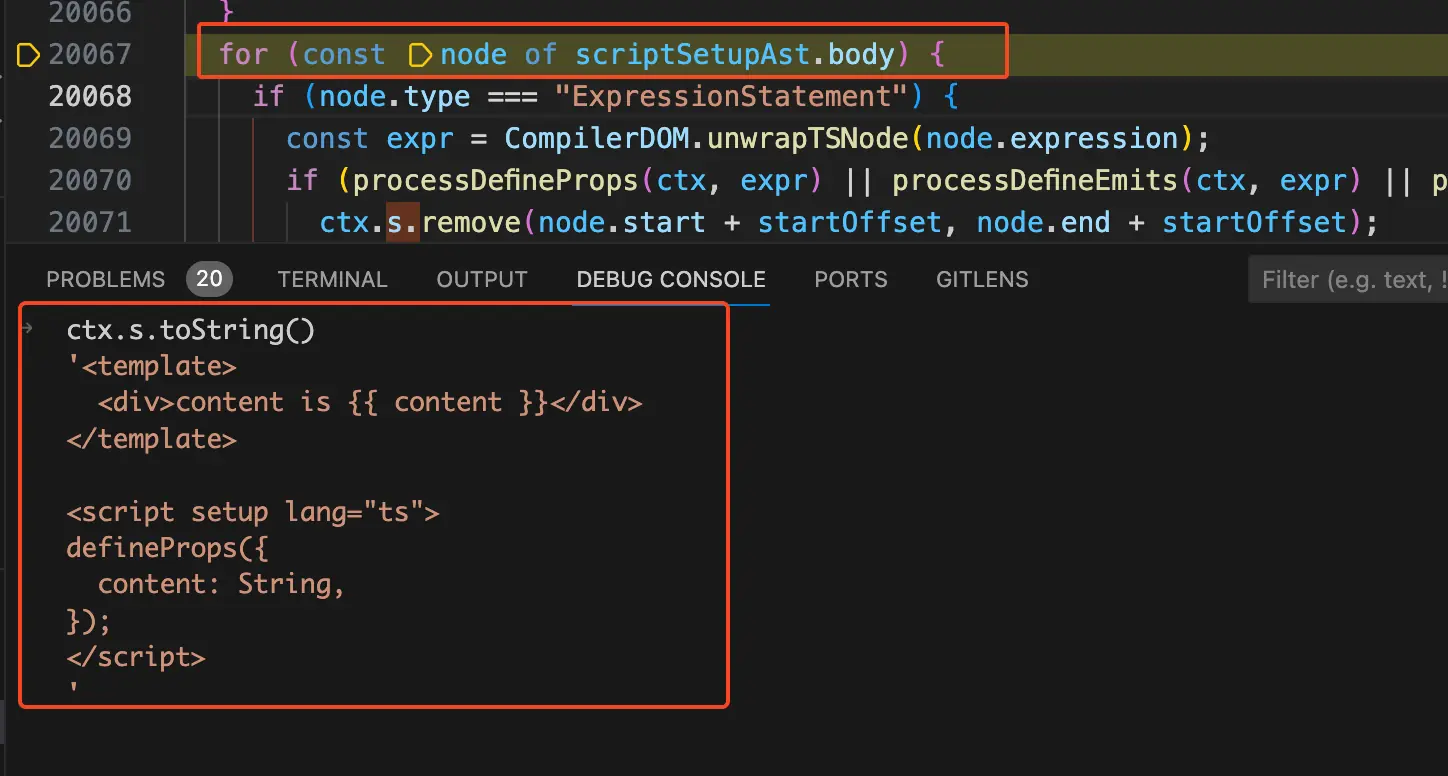Click line number 20069 in gutter
This screenshot has height=776, width=1448.
tap(90, 138)
